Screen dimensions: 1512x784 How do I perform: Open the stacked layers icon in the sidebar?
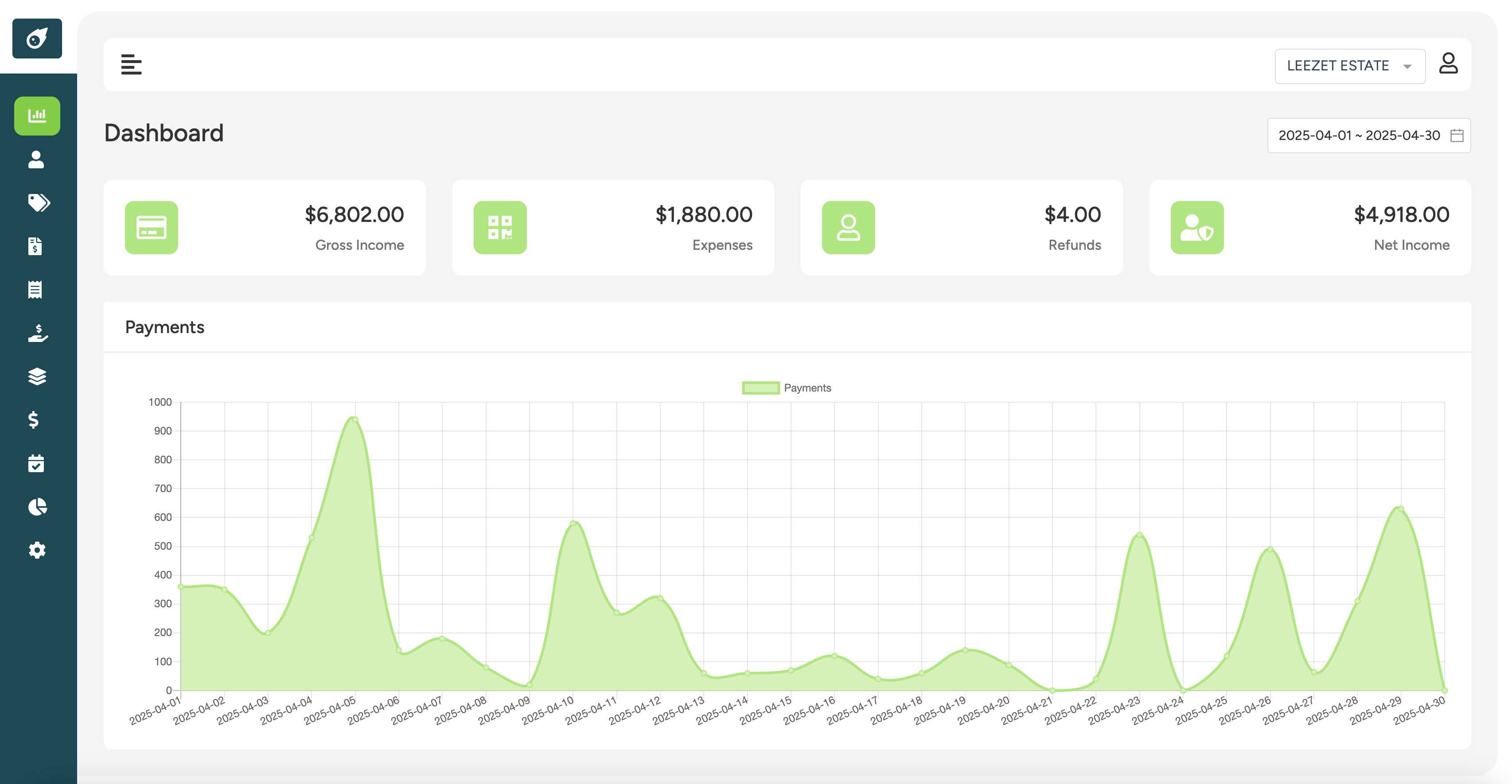[x=37, y=376]
